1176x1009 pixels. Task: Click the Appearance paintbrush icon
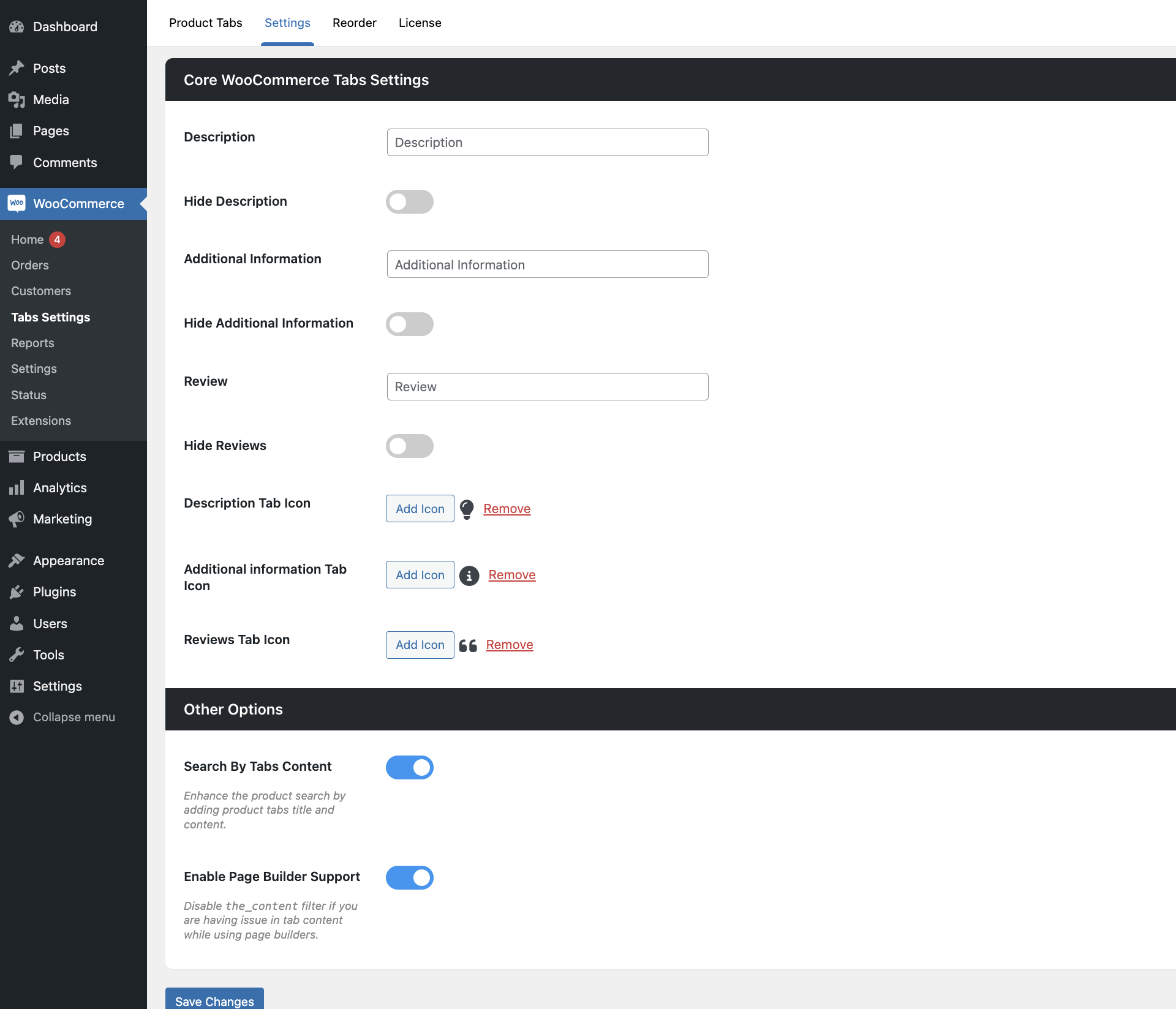(x=17, y=560)
